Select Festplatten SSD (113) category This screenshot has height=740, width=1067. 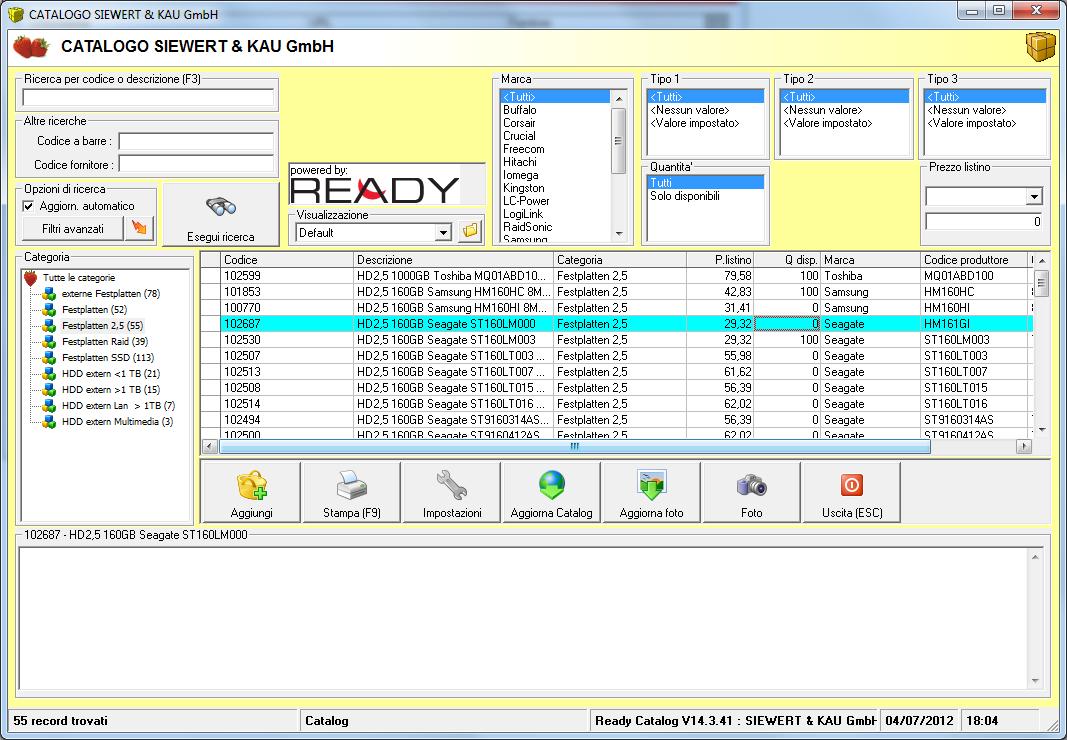click(x=107, y=358)
